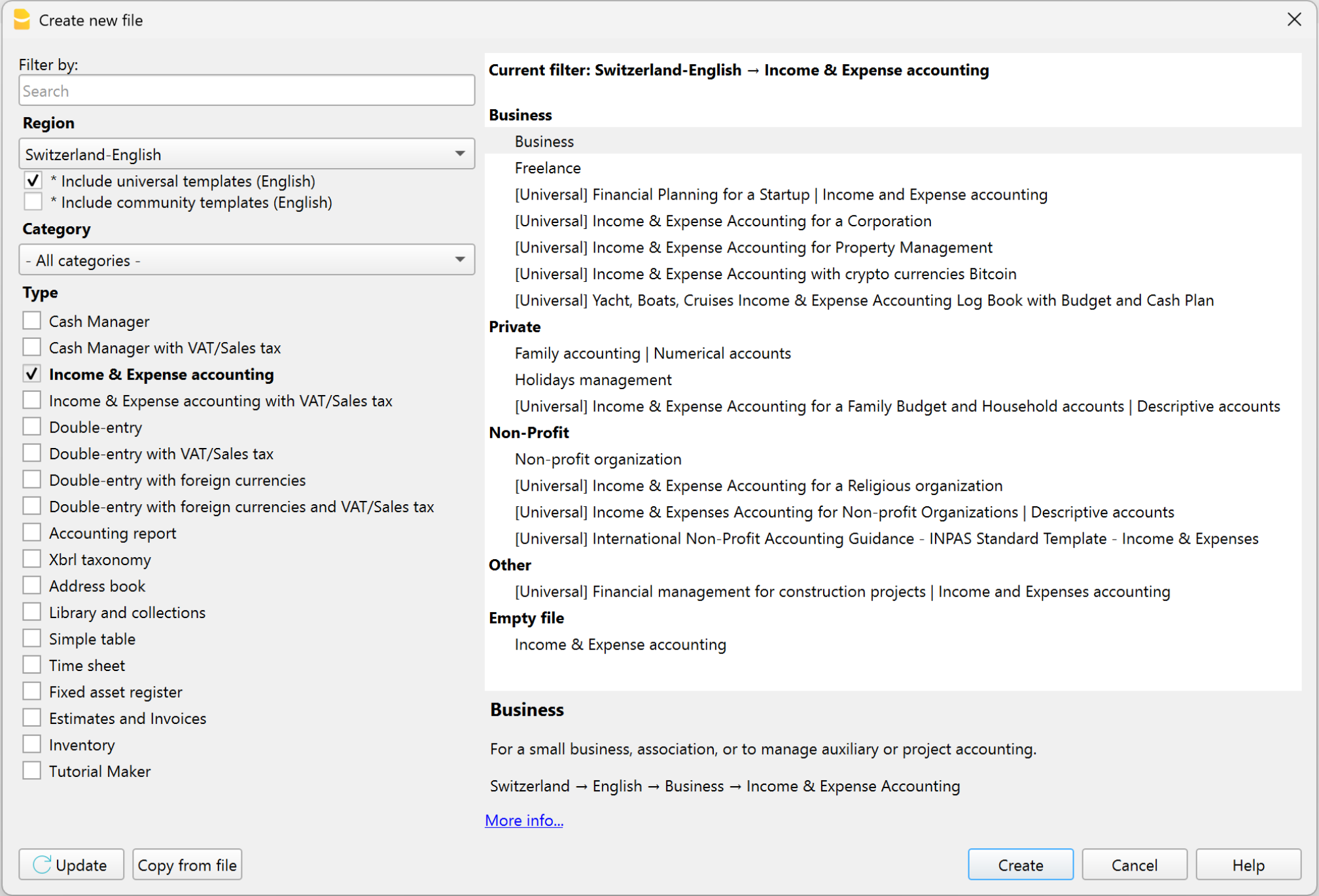
Task: Click Copy from file button
Action: [x=187, y=865]
